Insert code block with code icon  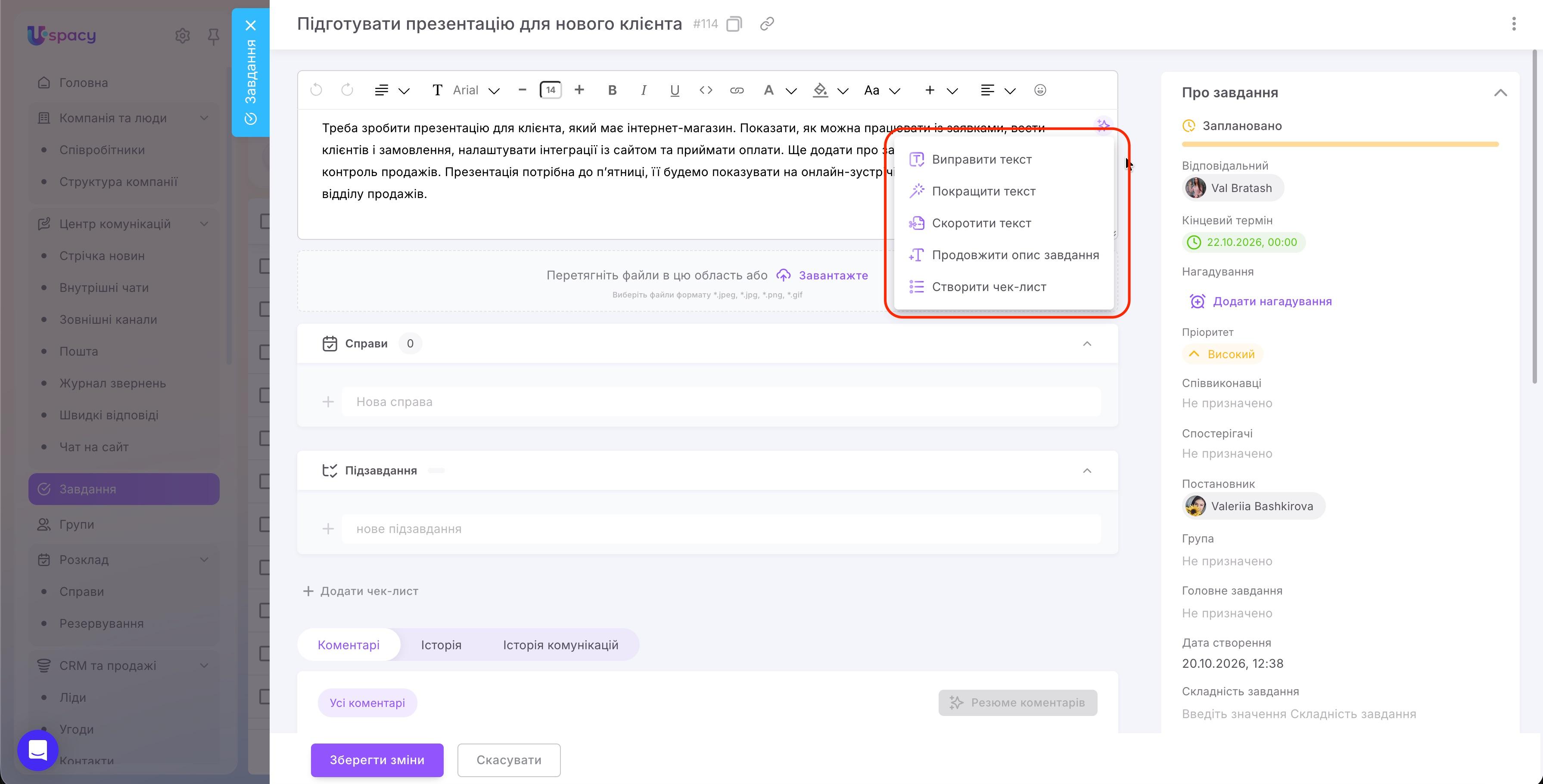[x=706, y=90]
